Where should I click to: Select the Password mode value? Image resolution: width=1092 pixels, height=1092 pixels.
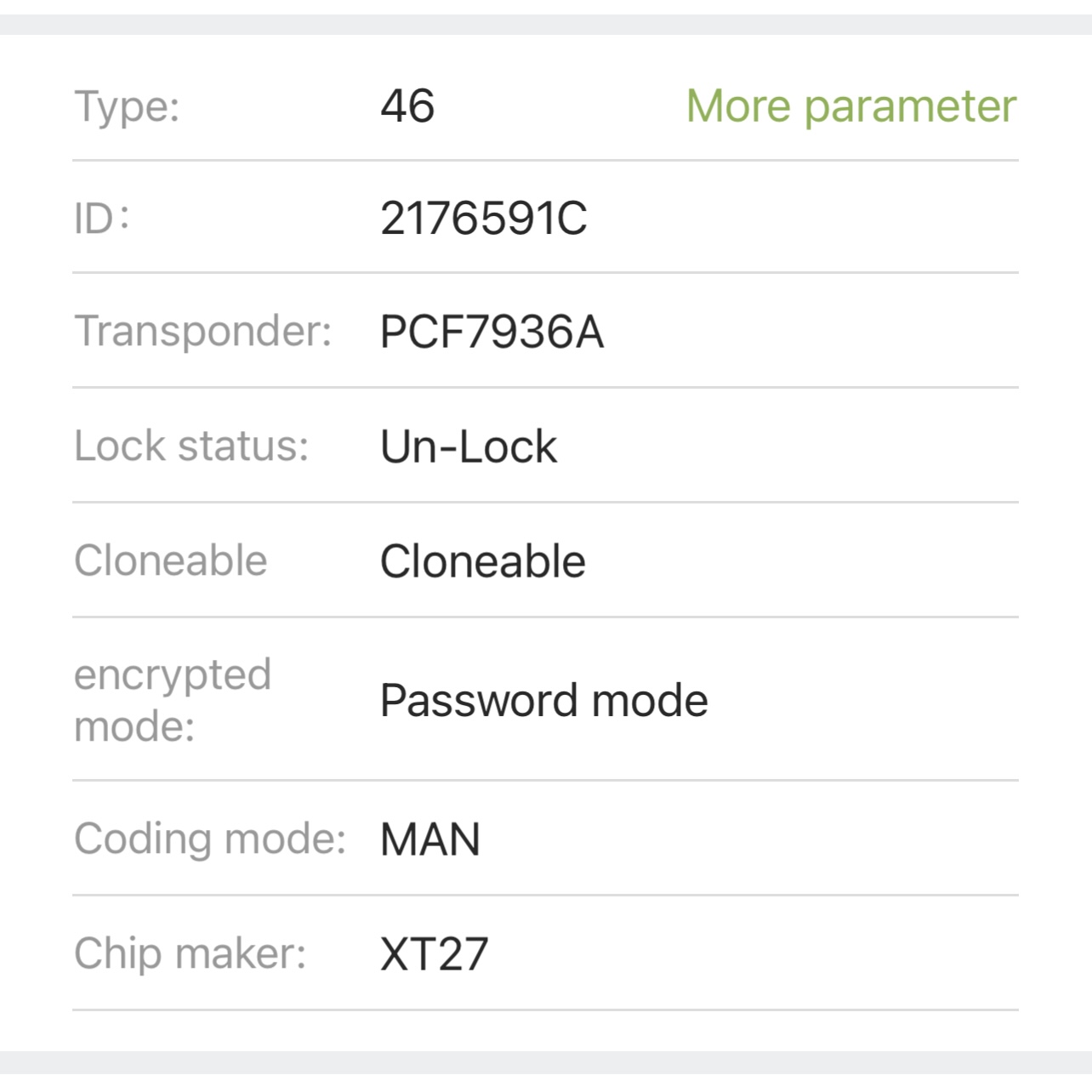543,701
